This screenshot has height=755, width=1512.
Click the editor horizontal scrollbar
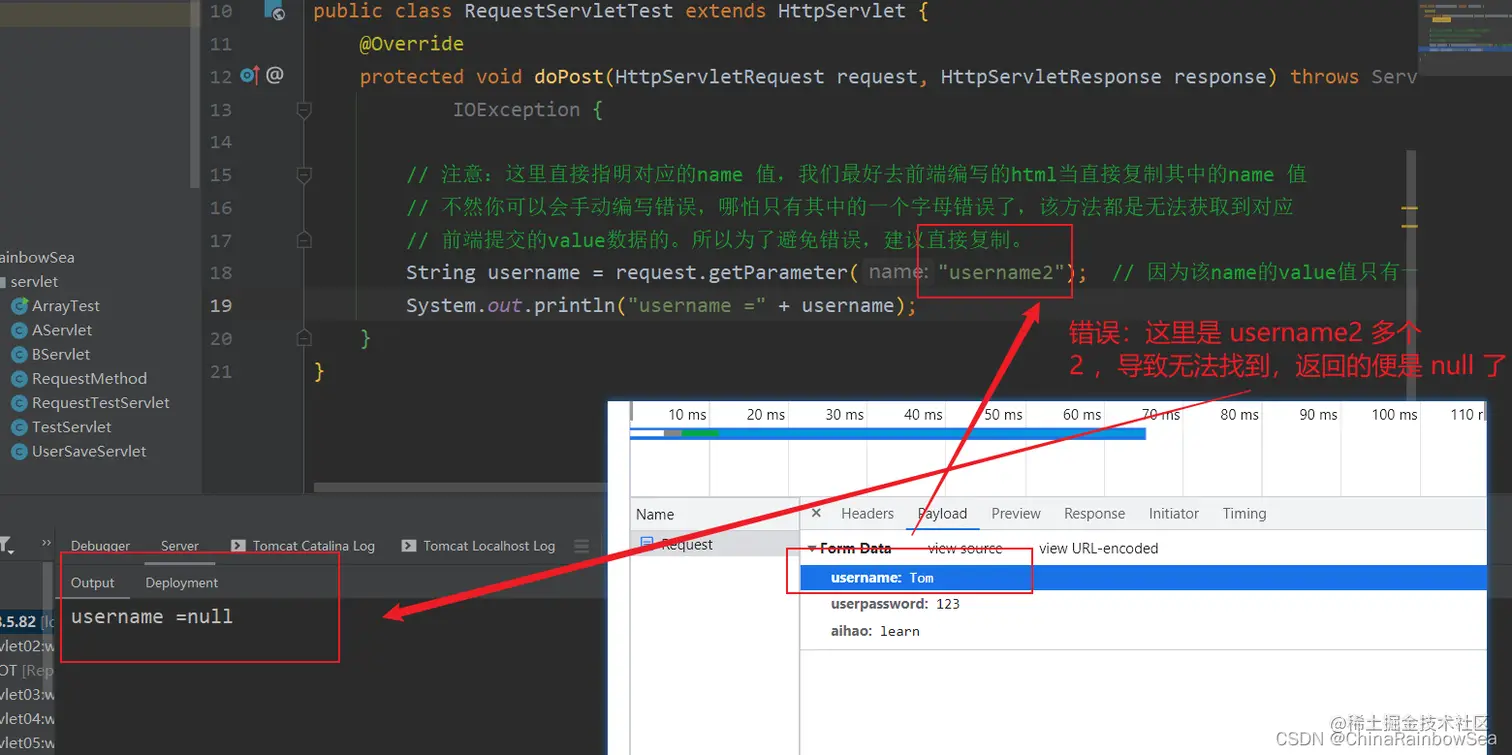point(460,488)
